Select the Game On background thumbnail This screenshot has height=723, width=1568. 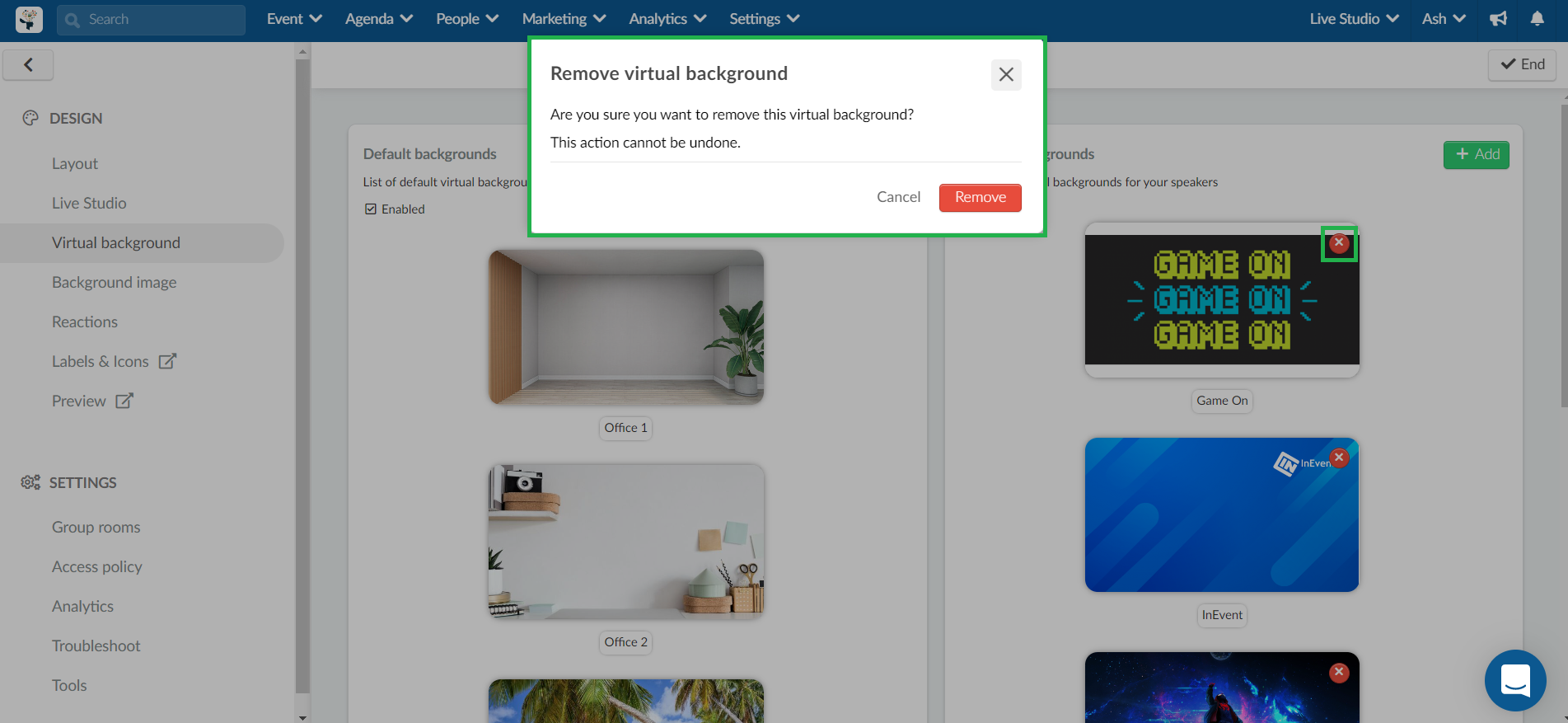[1222, 300]
